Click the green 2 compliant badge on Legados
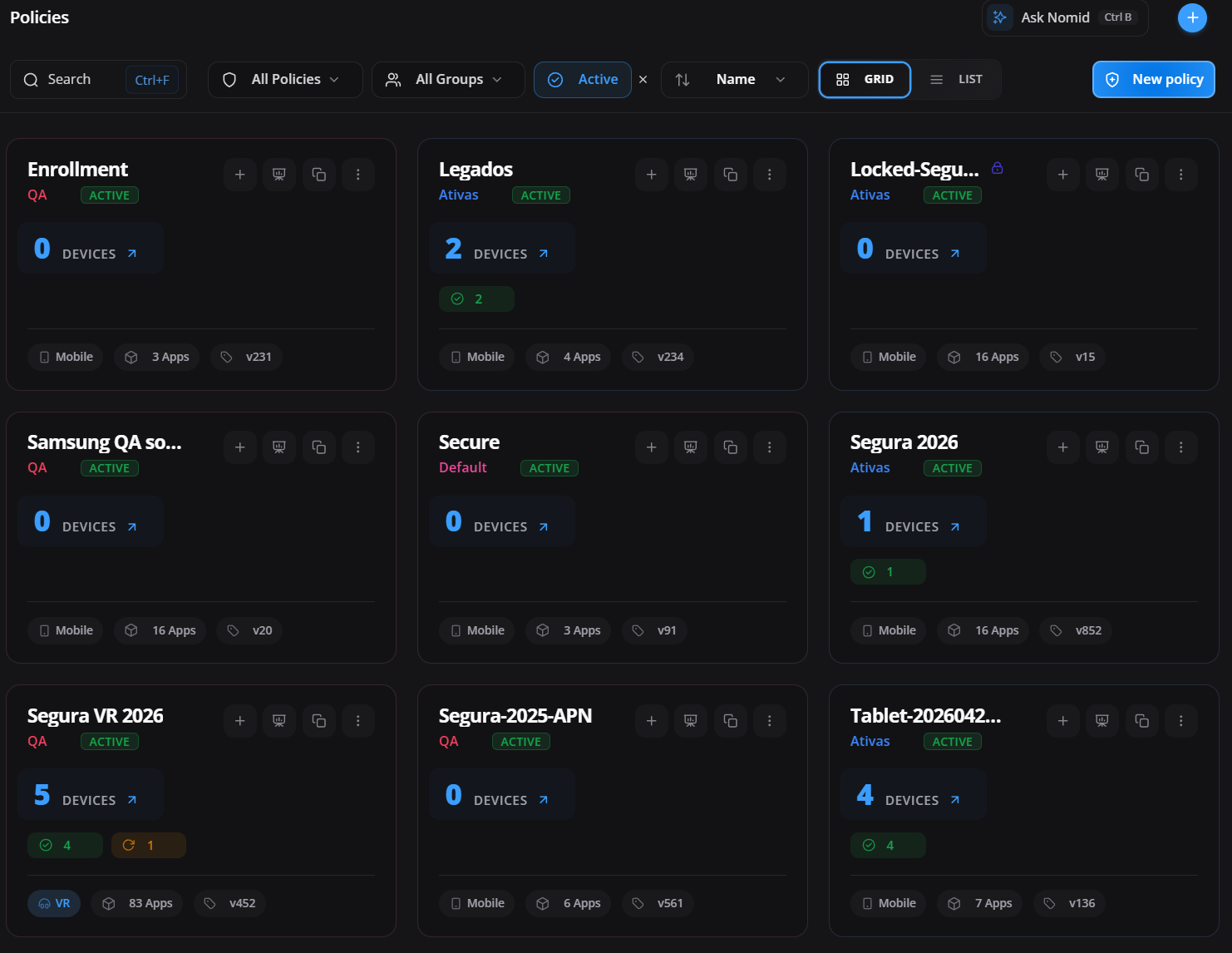Image resolution: width=1232 pixels, height=953 pixels. pyautogui.click(x=476, y=299)
